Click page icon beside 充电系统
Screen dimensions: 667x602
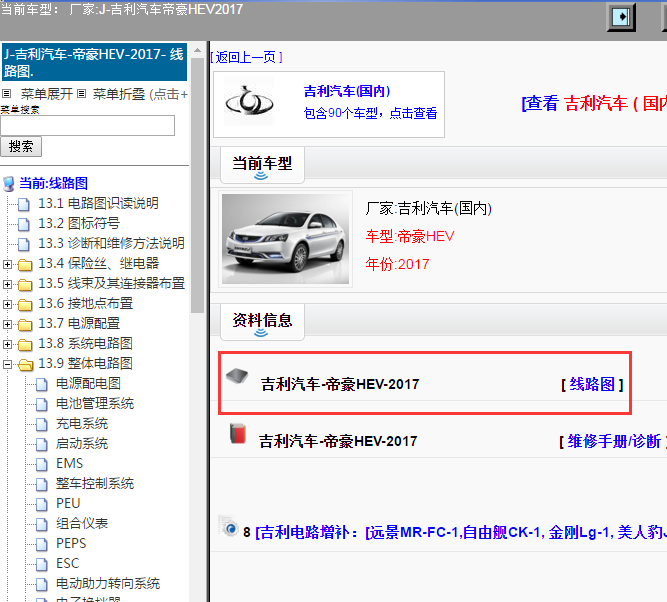click(x=42, y=424)
